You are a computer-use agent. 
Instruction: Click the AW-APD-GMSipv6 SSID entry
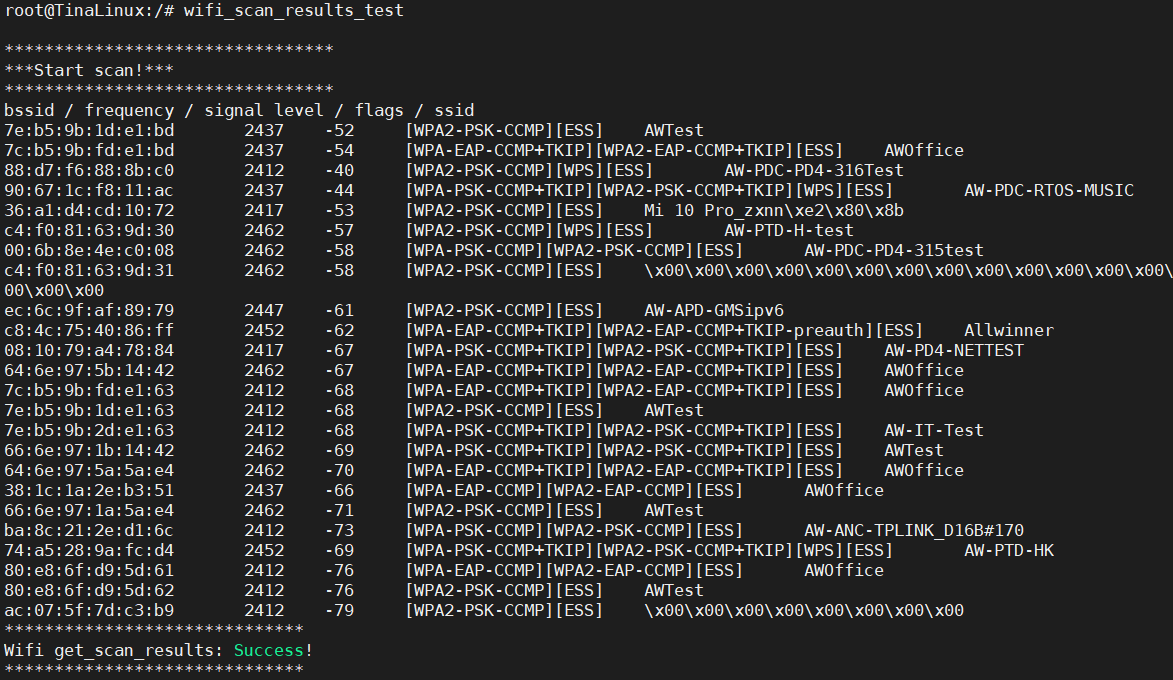(x=713, y=310)
